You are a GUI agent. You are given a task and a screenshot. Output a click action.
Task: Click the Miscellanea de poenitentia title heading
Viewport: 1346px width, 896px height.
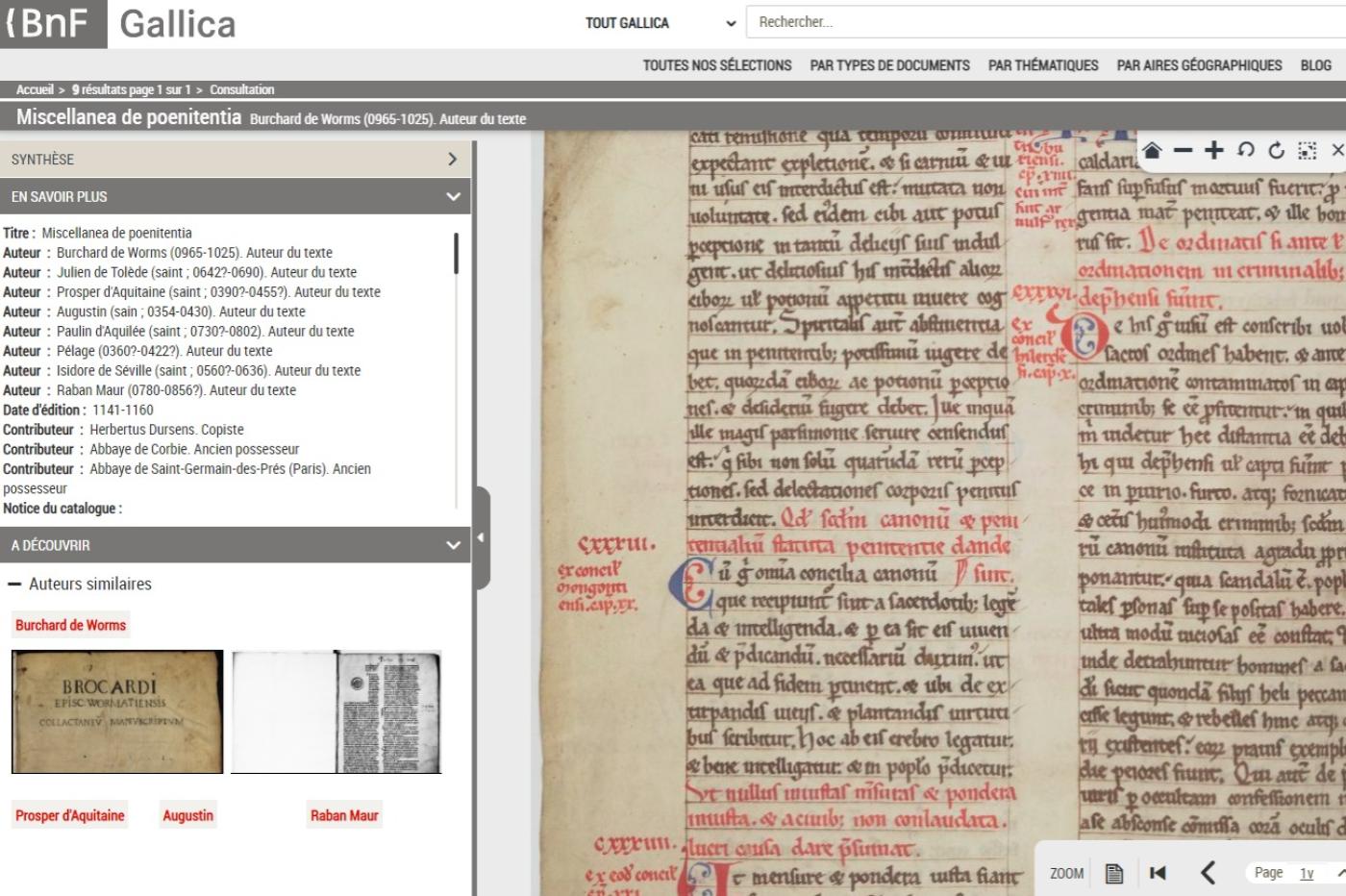129,117
